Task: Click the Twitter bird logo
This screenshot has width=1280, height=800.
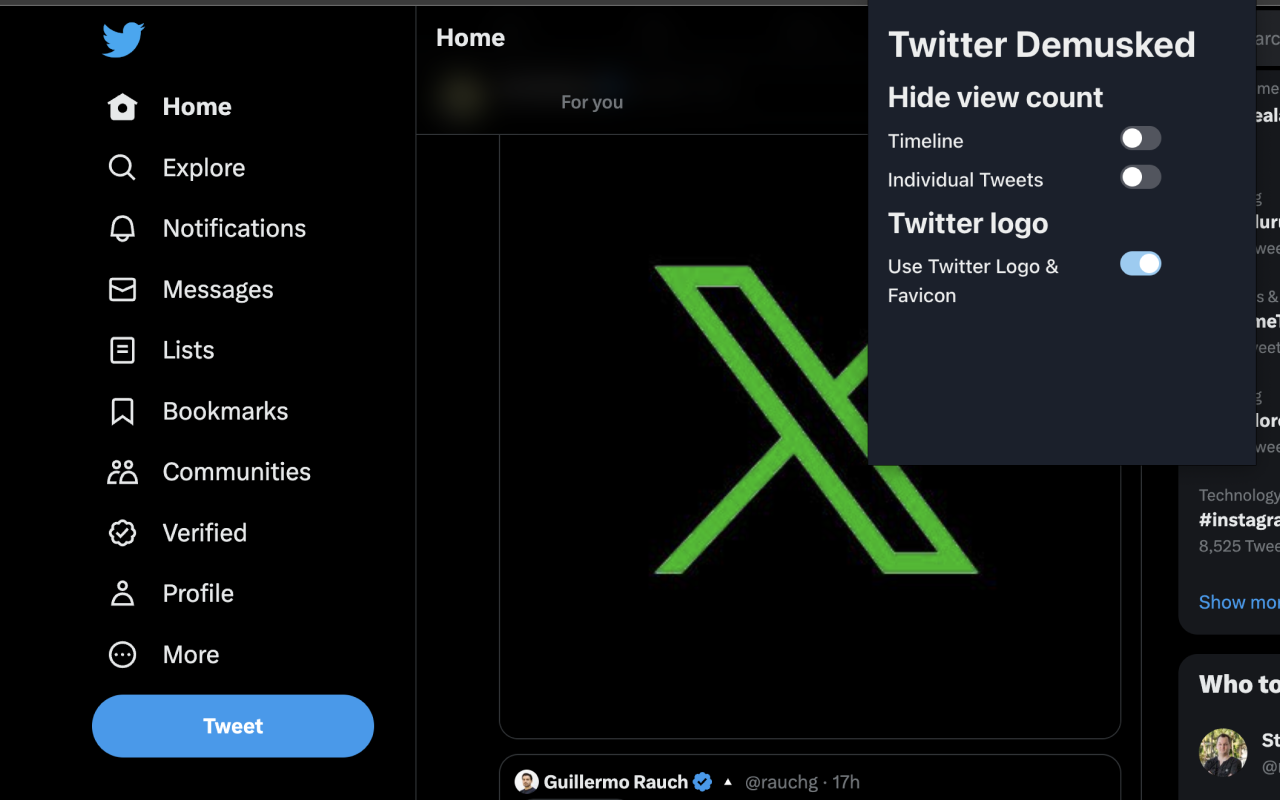Action: click(x=122, y=41)
